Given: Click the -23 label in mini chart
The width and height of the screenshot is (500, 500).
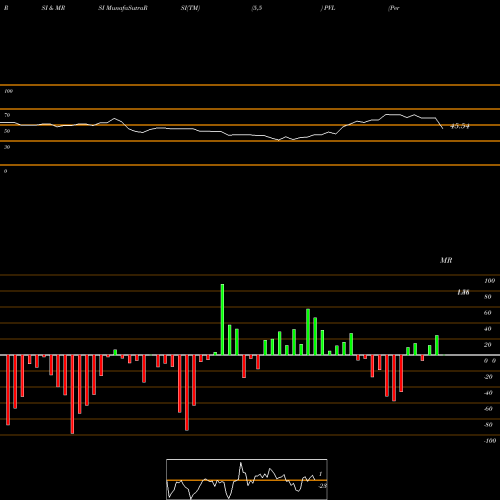Looking at the screenshot, I should point(322,486).
